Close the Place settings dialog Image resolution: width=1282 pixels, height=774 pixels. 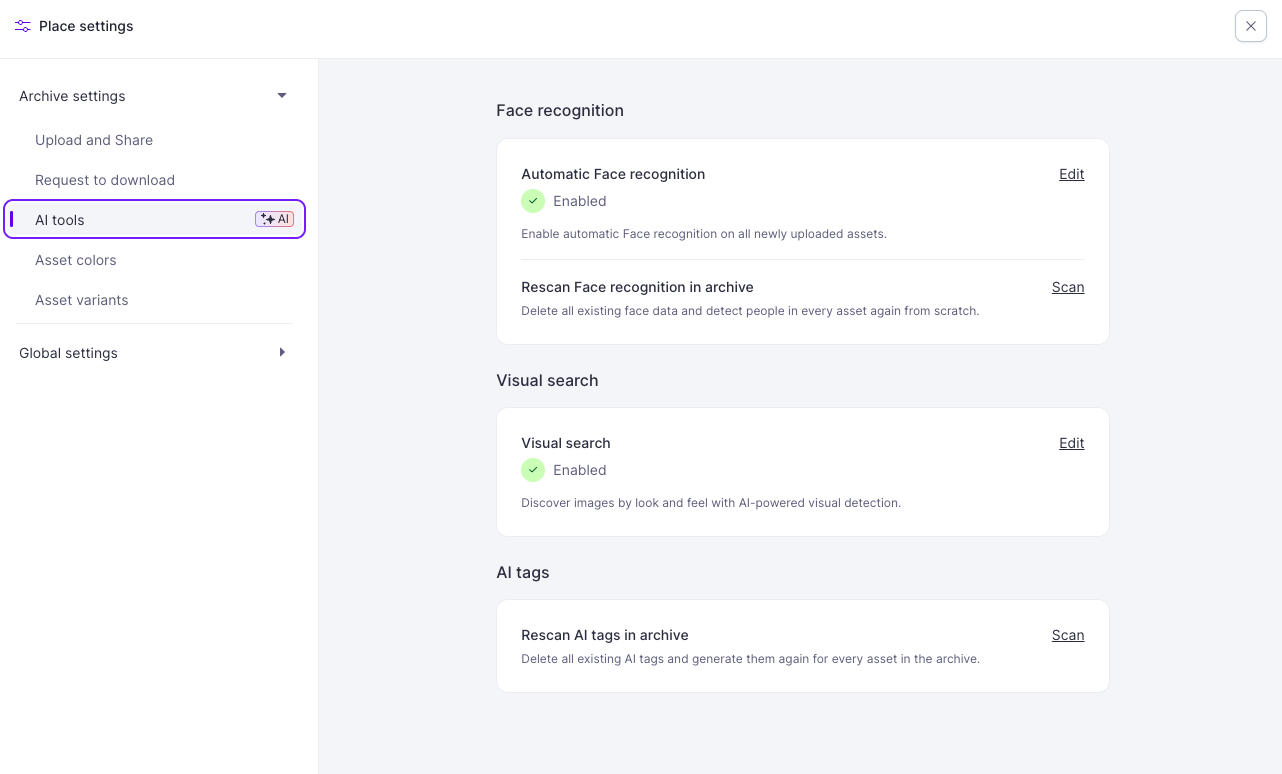(1251, 26)
